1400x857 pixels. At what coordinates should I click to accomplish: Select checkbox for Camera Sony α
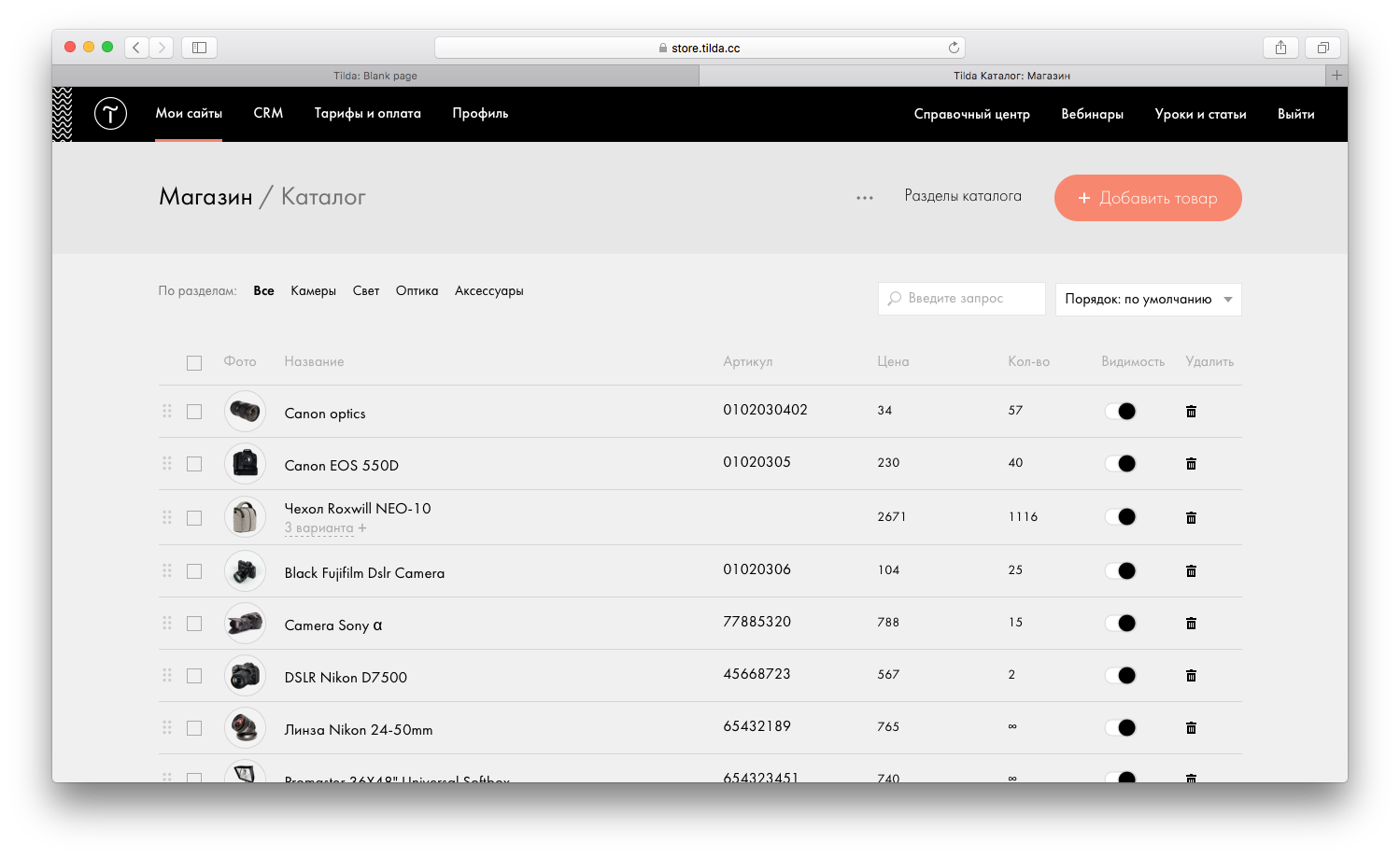click(194, 624)
